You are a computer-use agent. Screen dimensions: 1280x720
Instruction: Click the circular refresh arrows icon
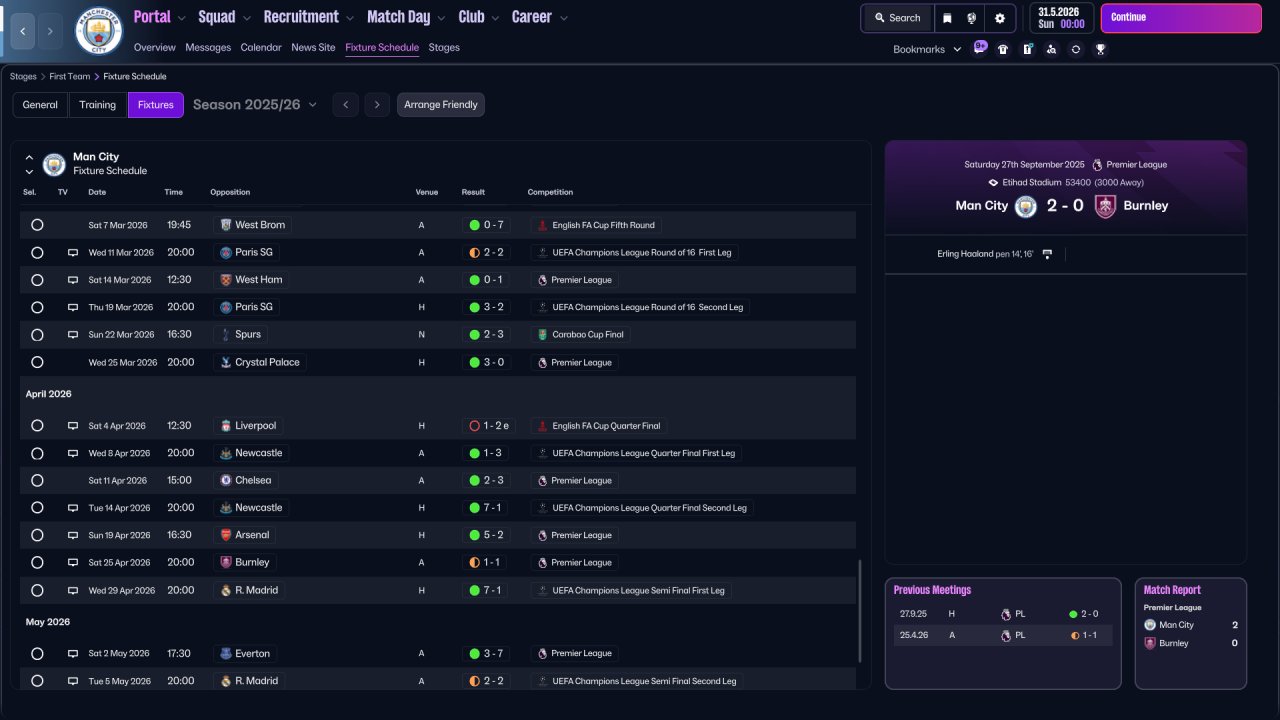tap(1076, 49)
